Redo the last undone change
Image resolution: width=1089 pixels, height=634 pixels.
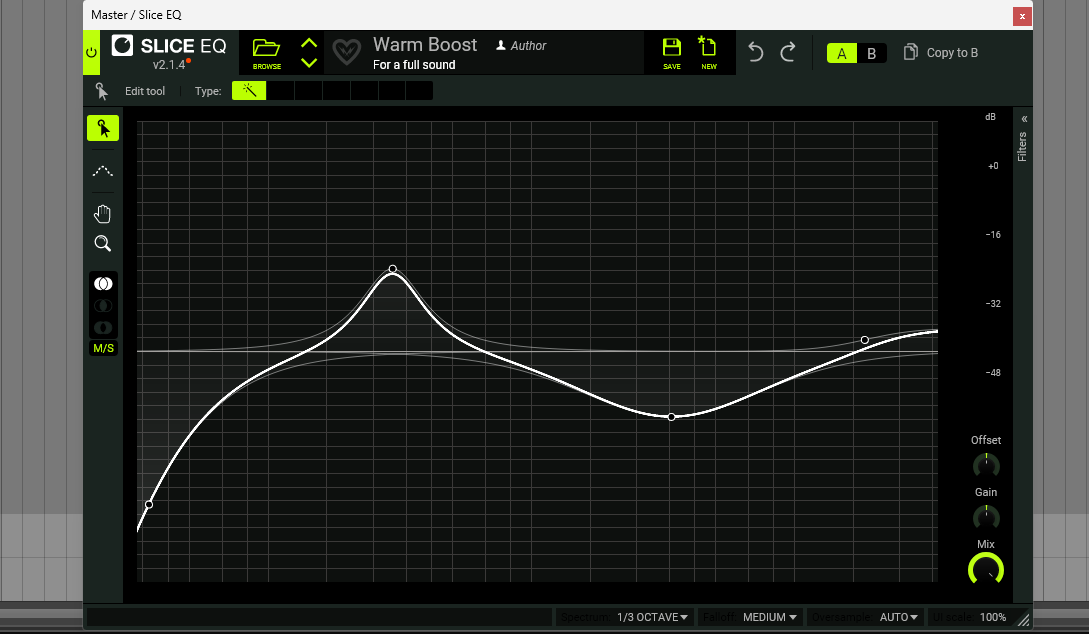point(788,52)
